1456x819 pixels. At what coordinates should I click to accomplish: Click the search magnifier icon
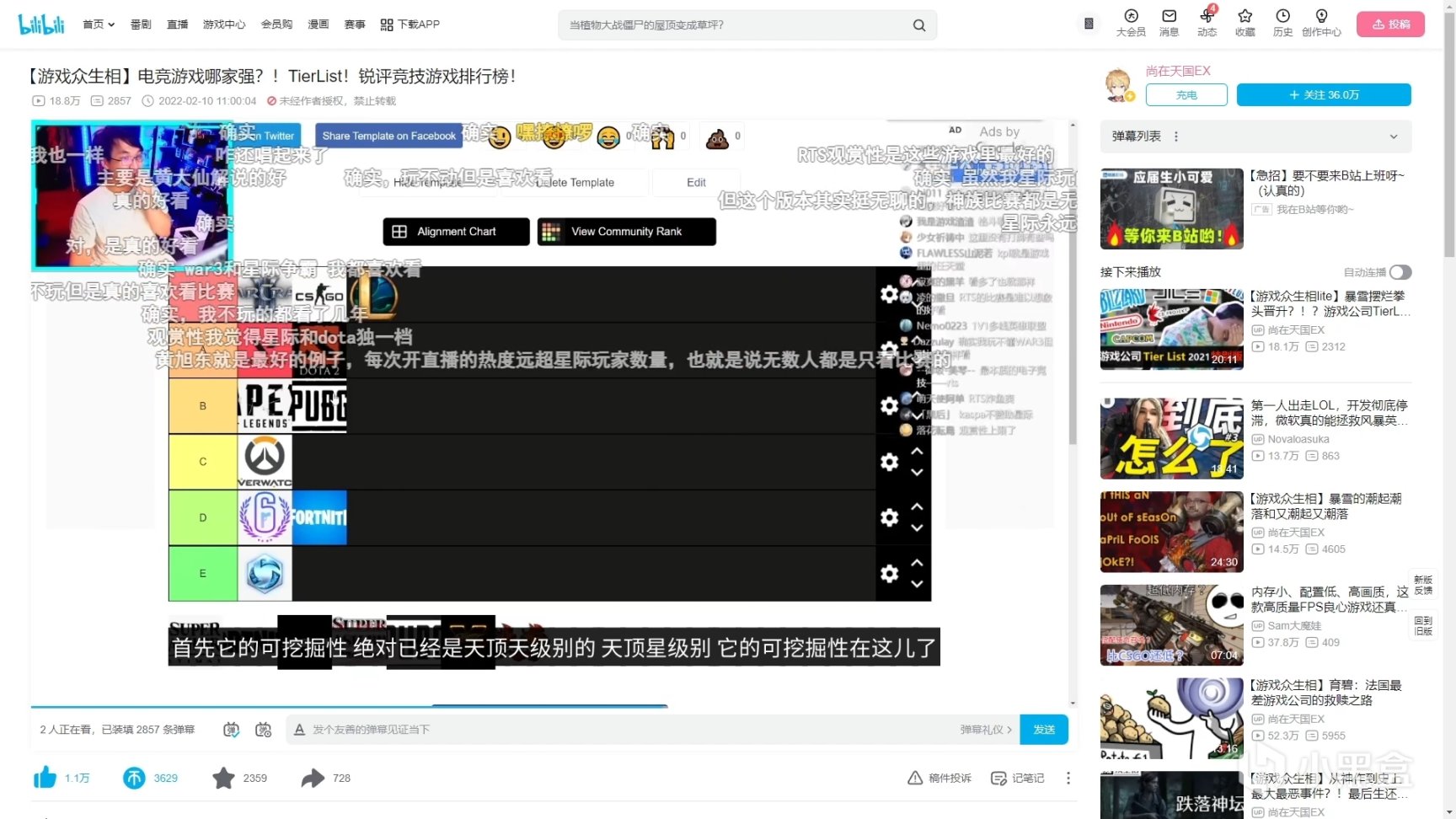919,25
